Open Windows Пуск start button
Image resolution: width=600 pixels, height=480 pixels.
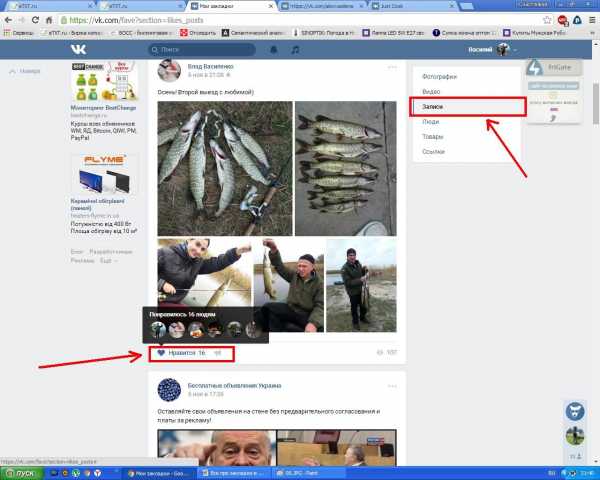22,473
